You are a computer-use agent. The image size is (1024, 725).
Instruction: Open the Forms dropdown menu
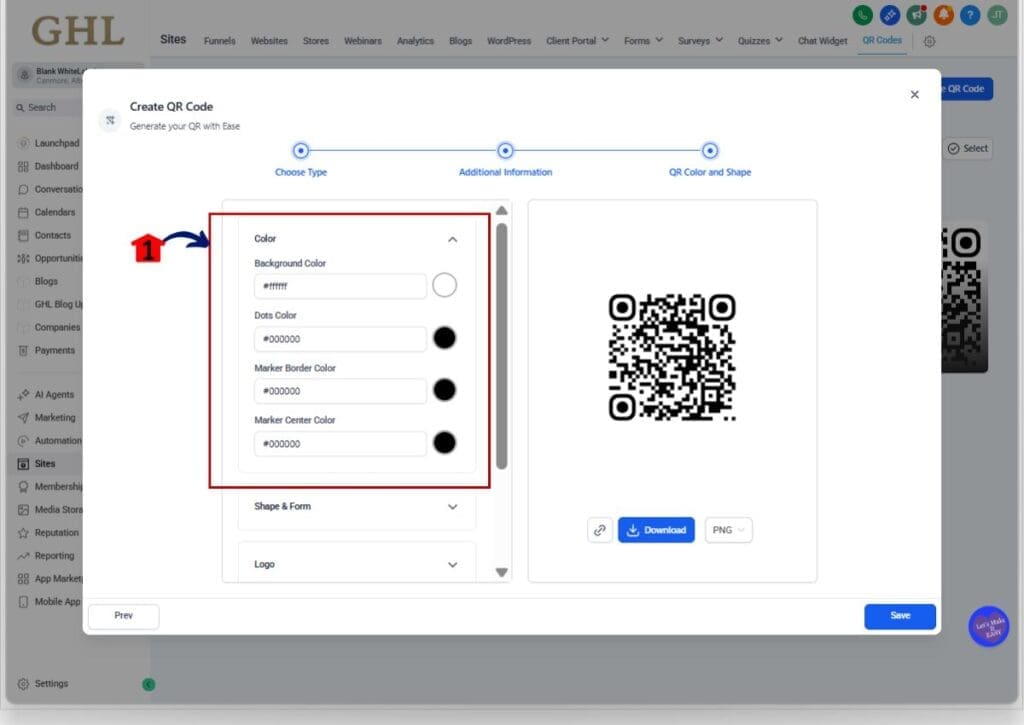point(643,40)
